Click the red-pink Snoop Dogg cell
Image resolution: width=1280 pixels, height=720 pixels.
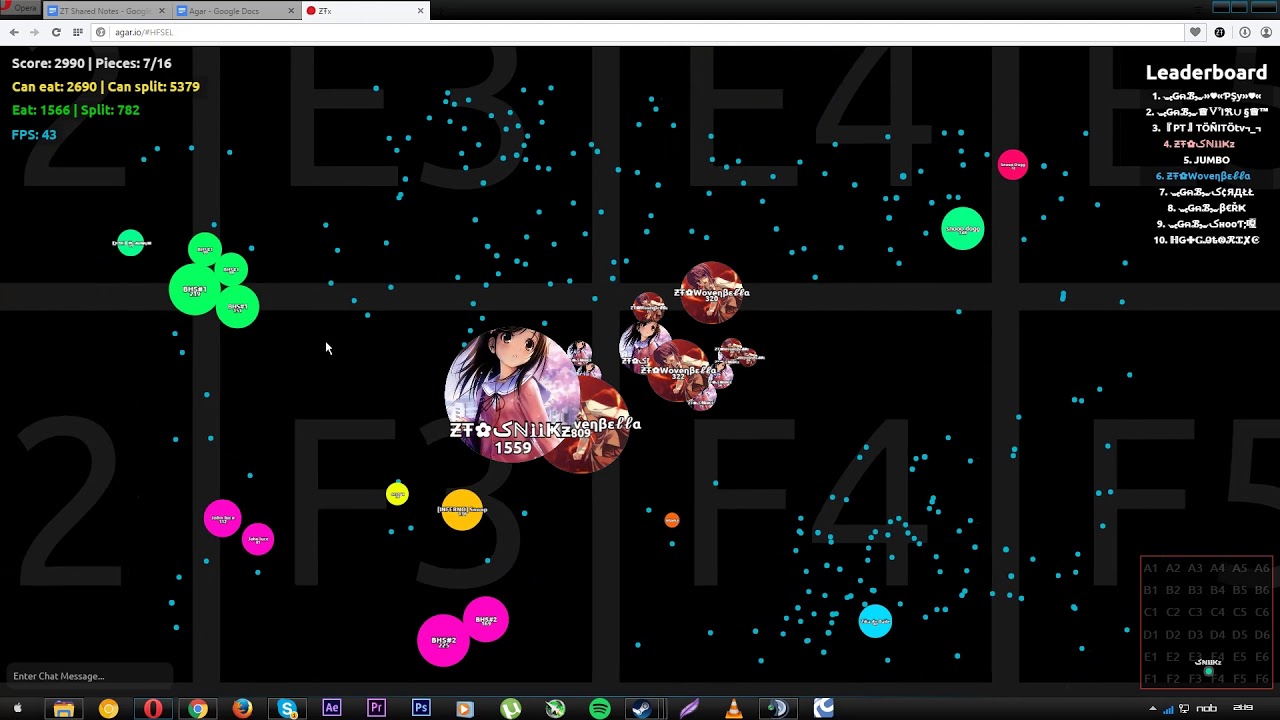(1013, 165)
